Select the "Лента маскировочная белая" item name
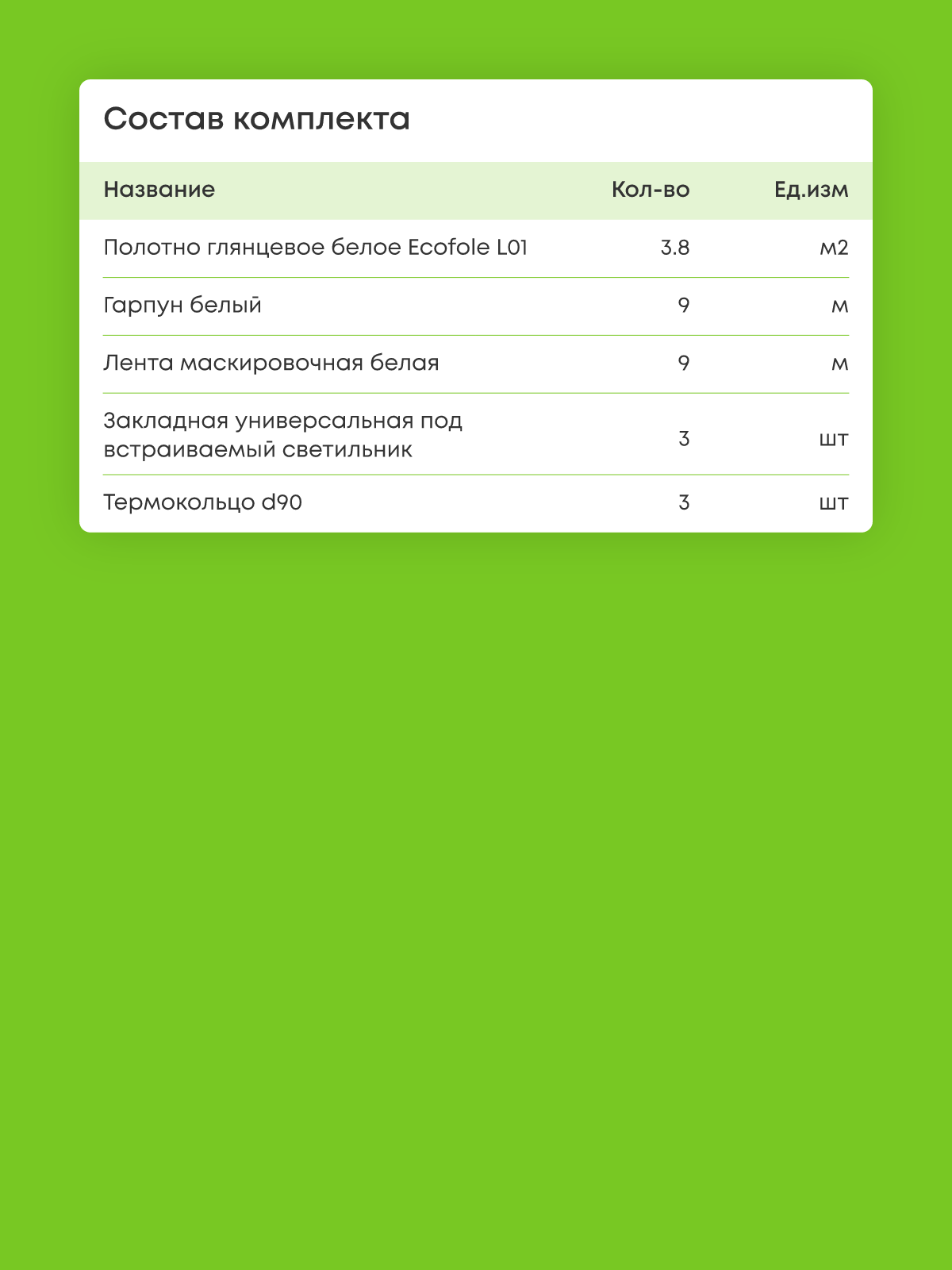This screenshot has height=1270, width=952. [271, 364]
